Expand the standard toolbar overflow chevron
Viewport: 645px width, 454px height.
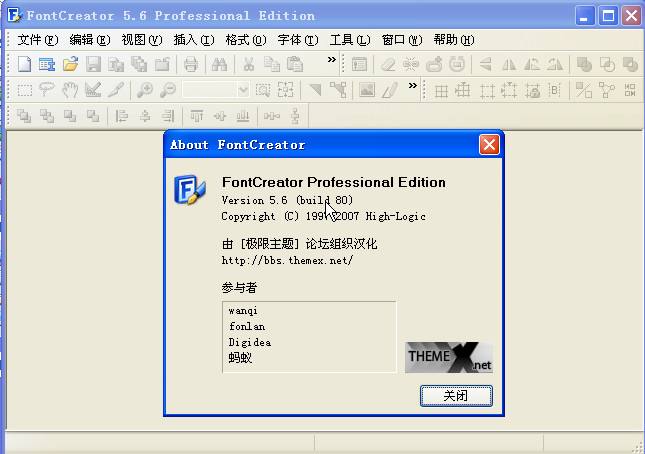pos(332,60)
